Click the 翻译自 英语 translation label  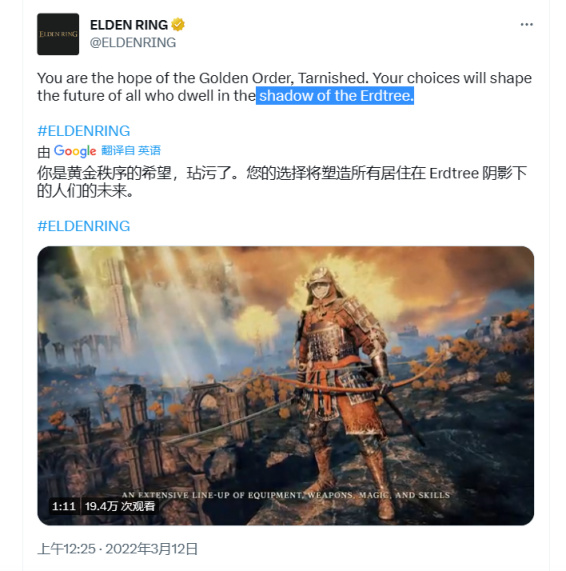[131, 150]
